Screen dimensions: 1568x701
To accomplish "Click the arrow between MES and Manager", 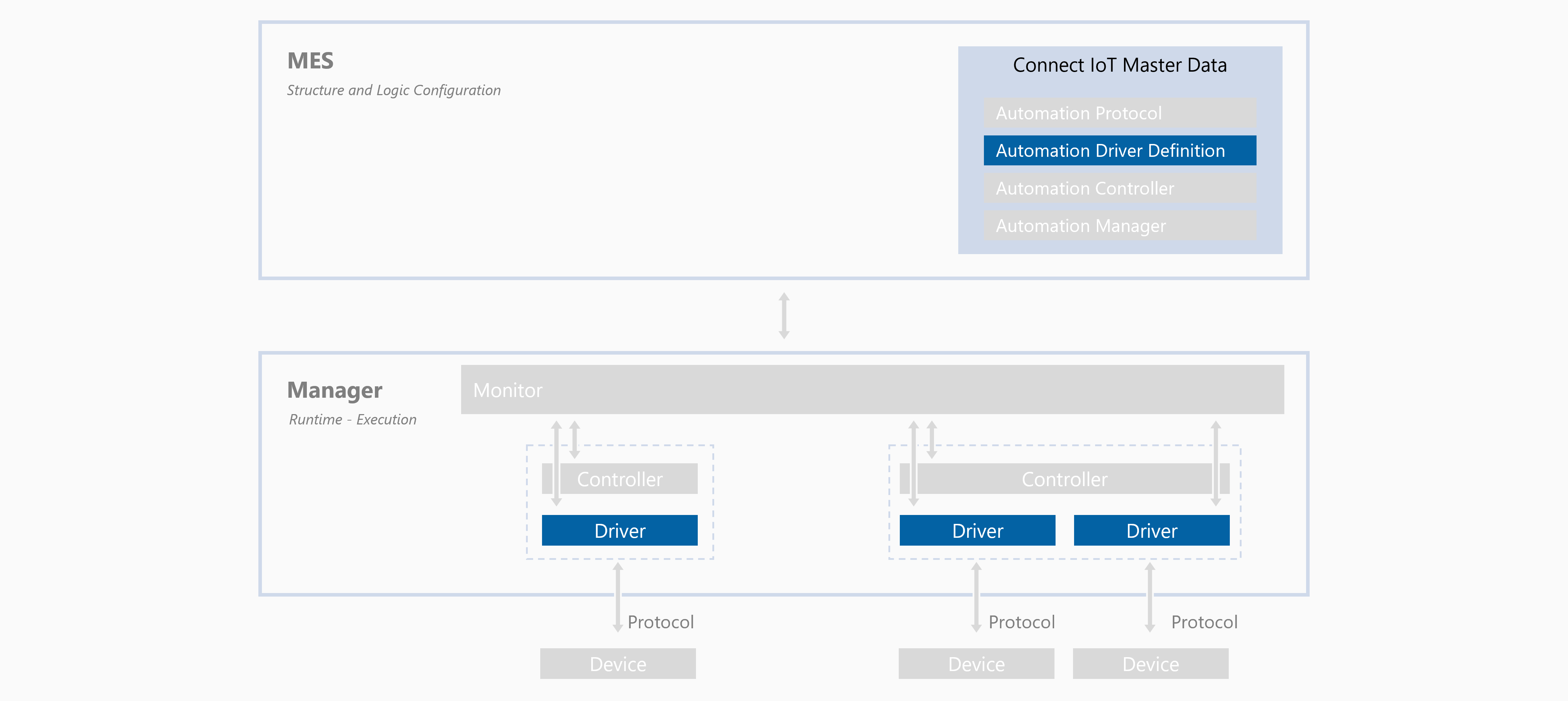I will coord(784,316).
